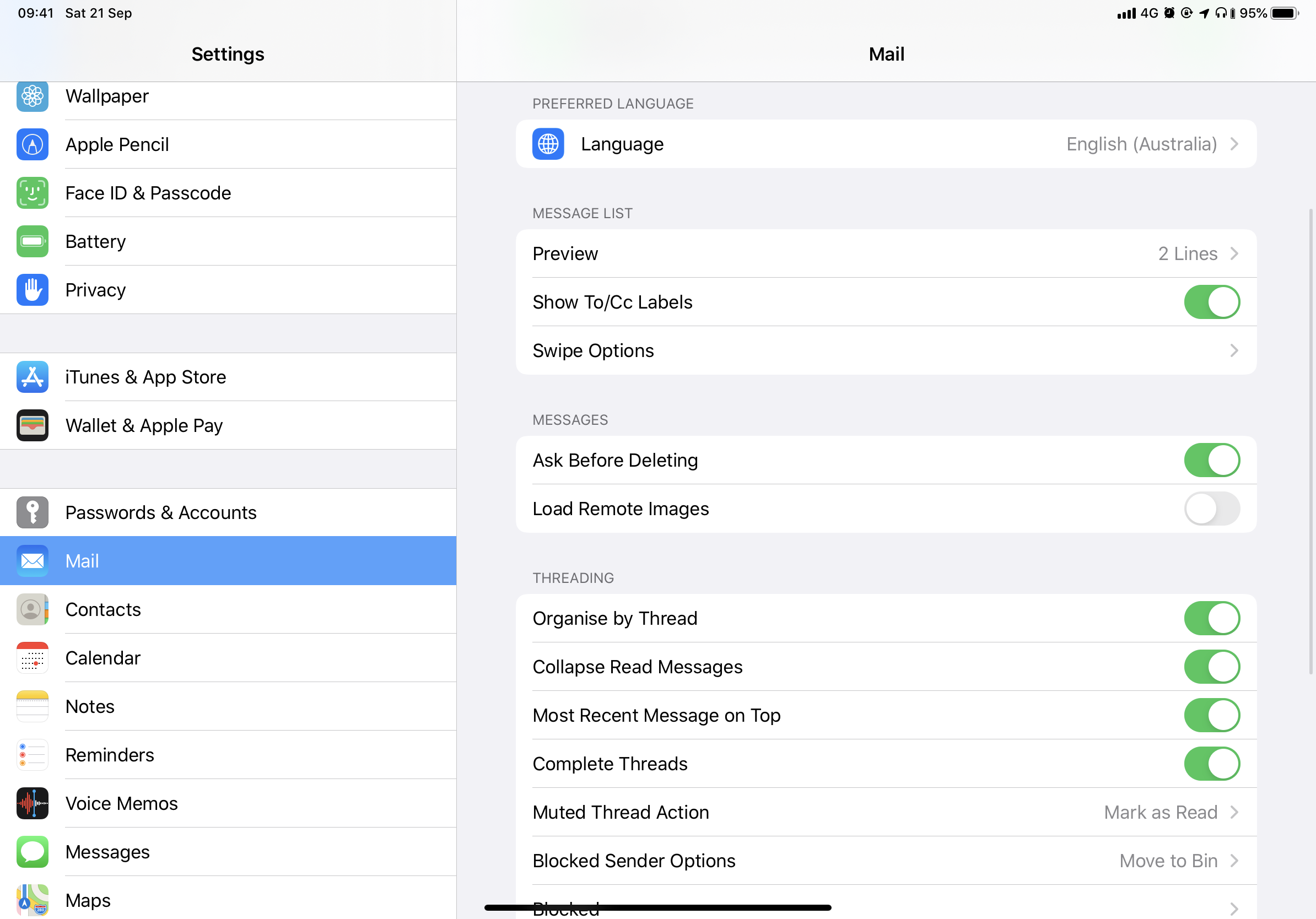The image size is (1316, 919).
Task: Tap the '4G' network label
Action: point(1149,13)
